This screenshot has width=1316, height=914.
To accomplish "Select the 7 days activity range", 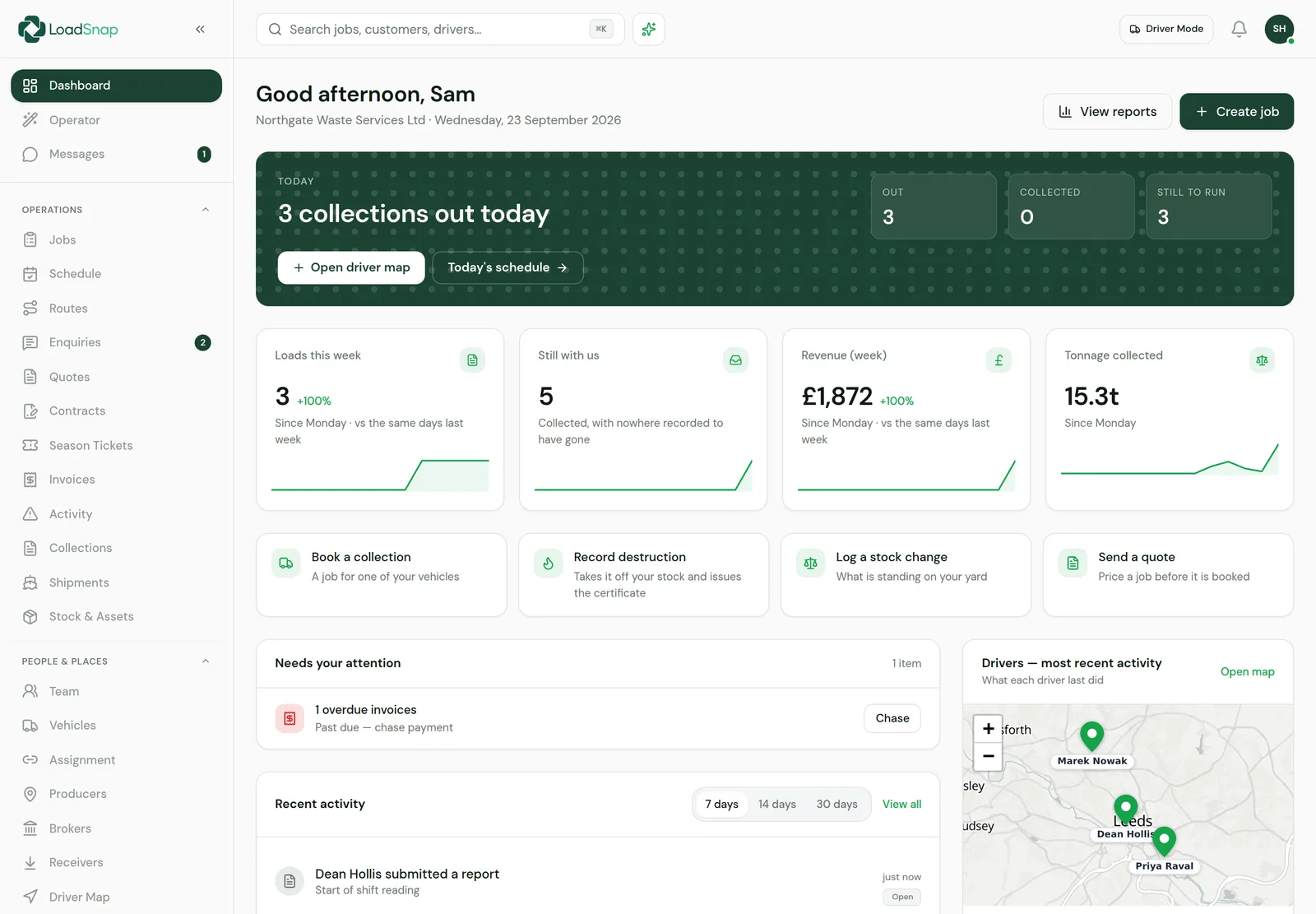I will tap(721, 804).
